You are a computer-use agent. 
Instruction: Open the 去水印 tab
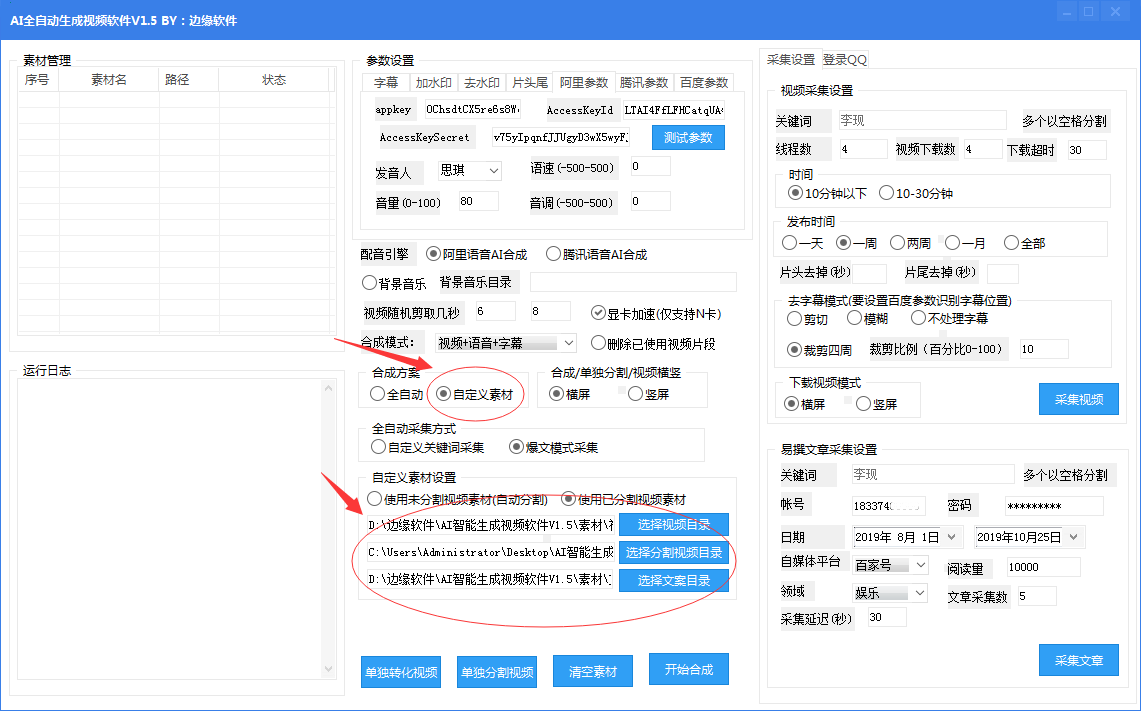click(x=482, y=82)
